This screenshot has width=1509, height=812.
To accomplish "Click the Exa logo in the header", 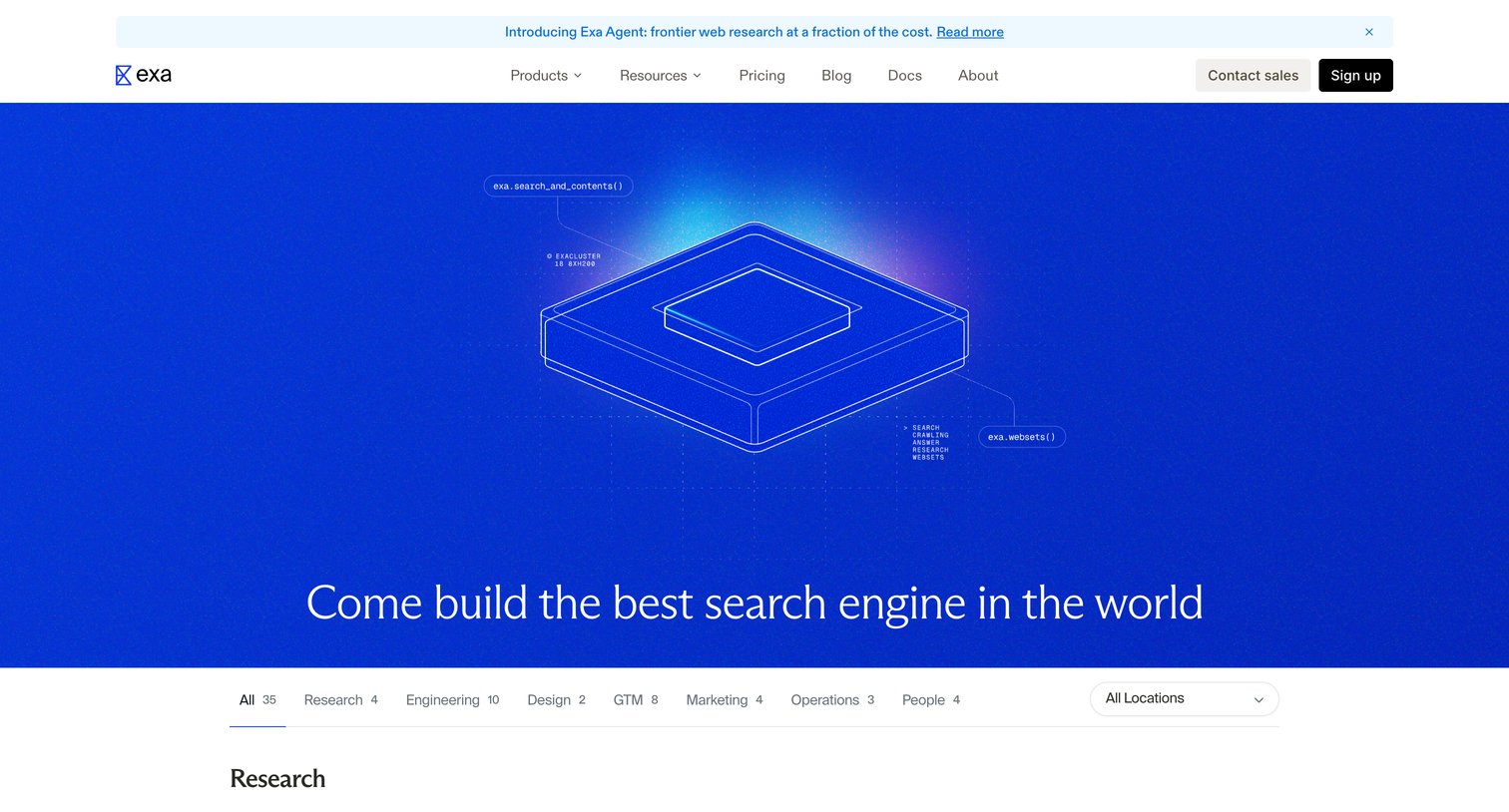I will tap(144, 75).
